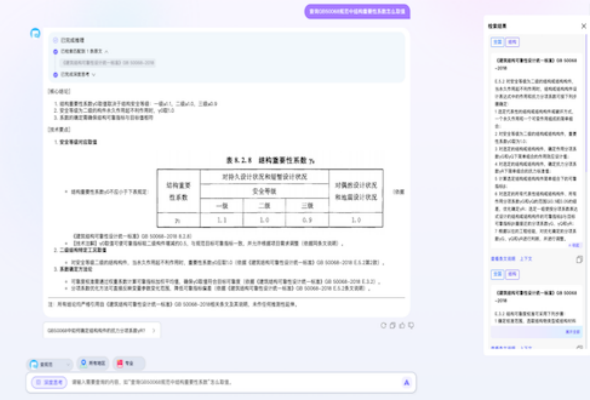
Task: Click the user query message bubble
Action: (x=357, y=12)
